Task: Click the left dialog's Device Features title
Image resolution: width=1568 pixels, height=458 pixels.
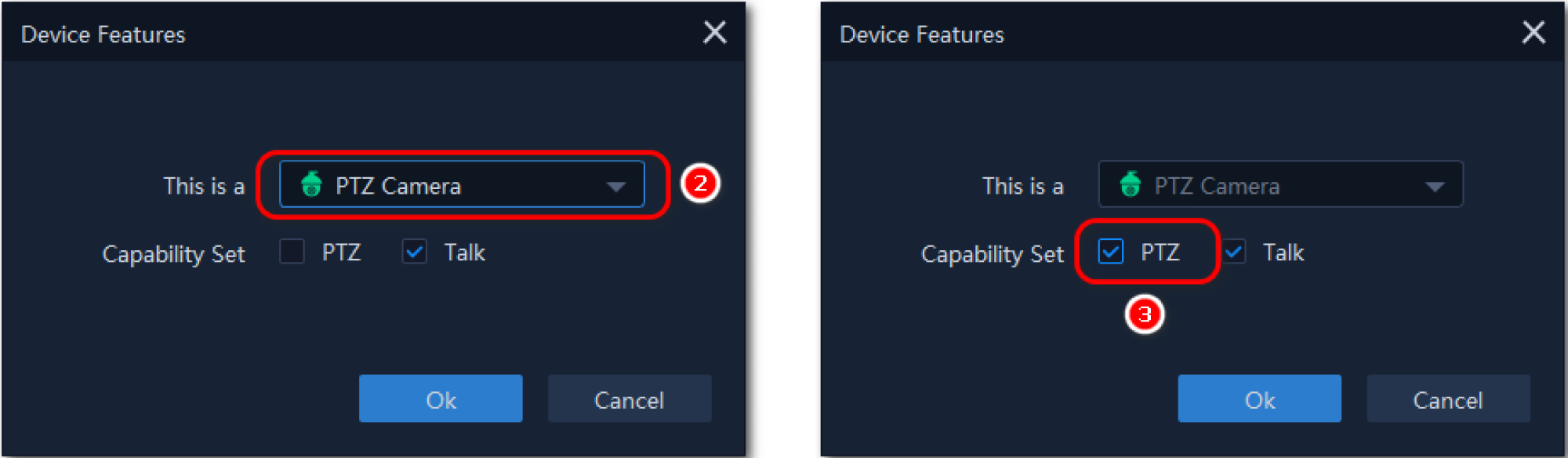Action: coord(103,35)
